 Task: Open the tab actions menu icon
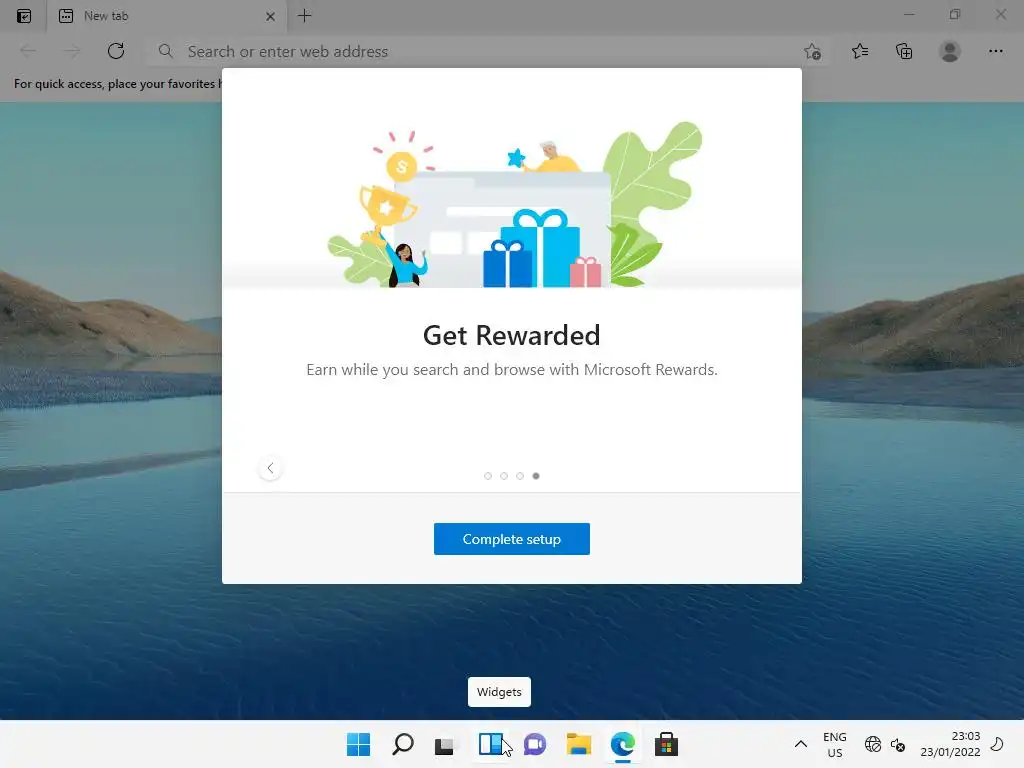tap(24, 16)
